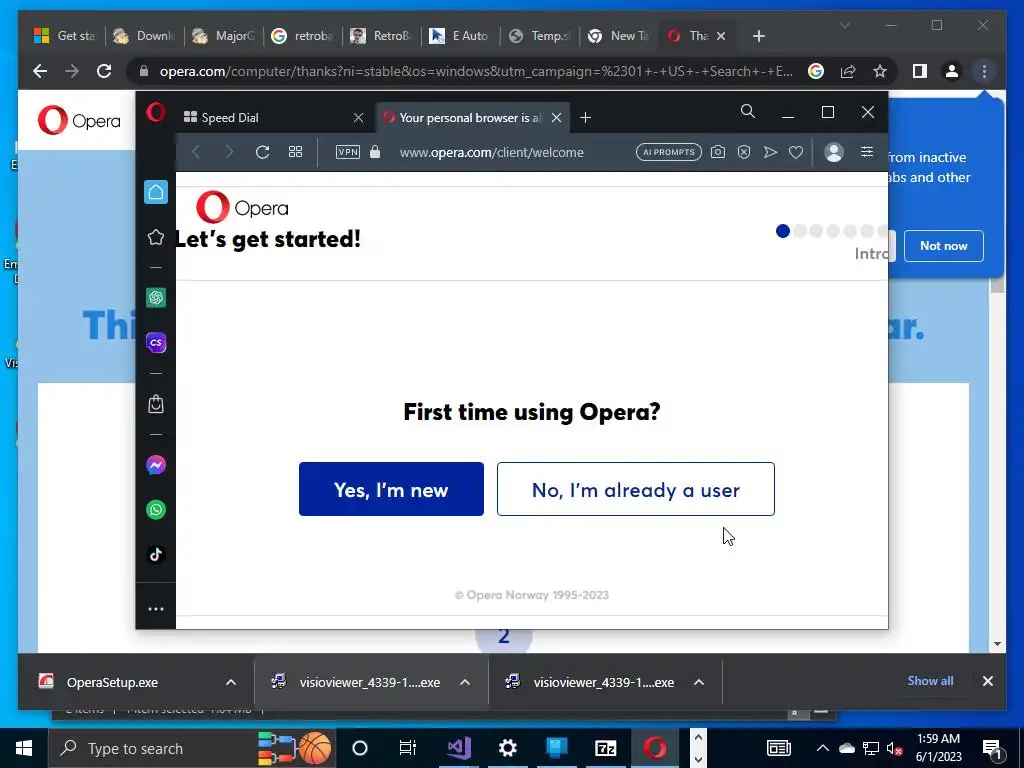Click the Opera menu O logo
The image size is (1024, 768).
155,112
